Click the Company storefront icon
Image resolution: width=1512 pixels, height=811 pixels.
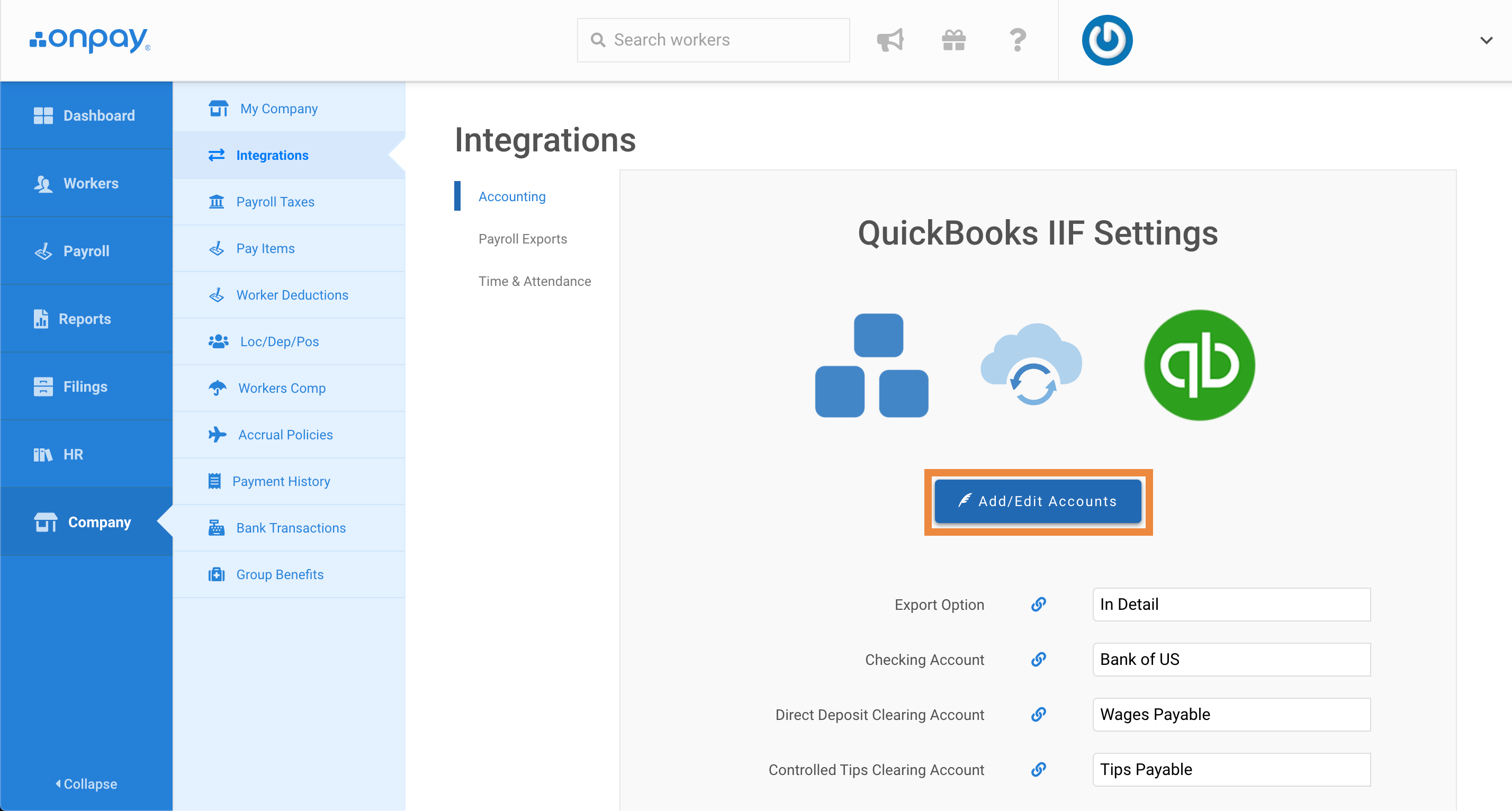click(x=45, y=521)
